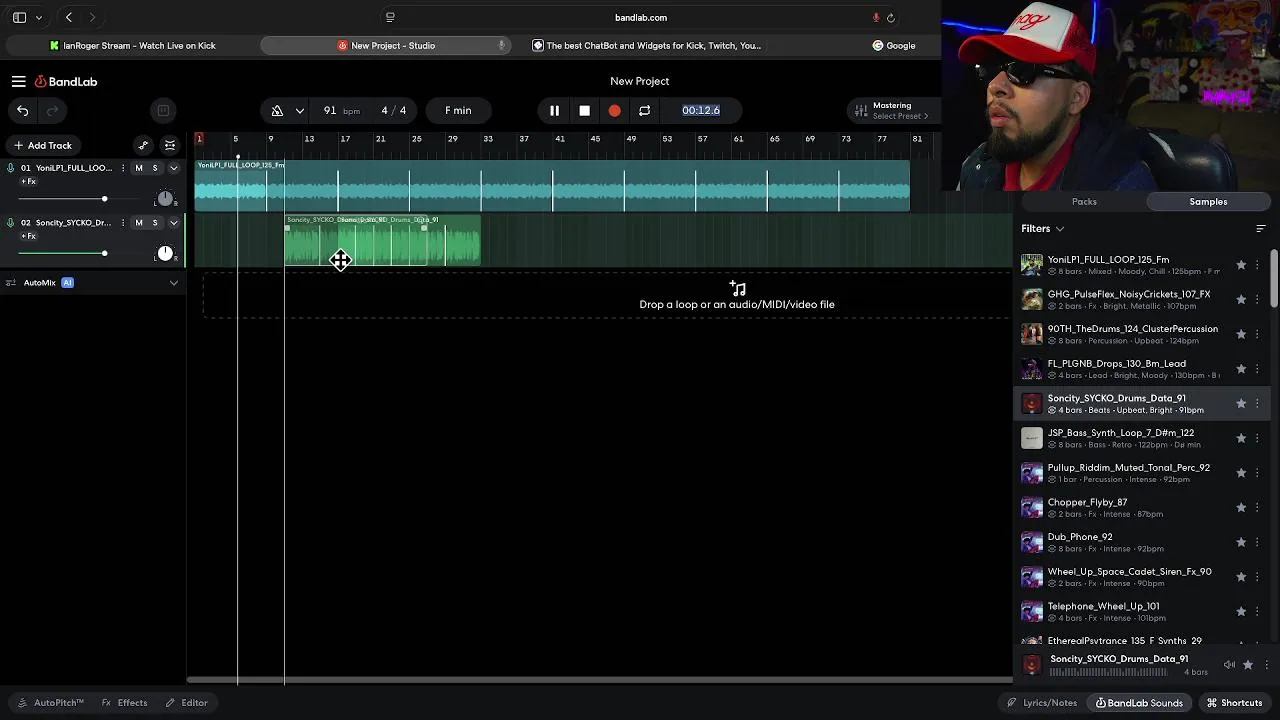Reload the page in the browser
1280x720 pixels.
point(891,18)
